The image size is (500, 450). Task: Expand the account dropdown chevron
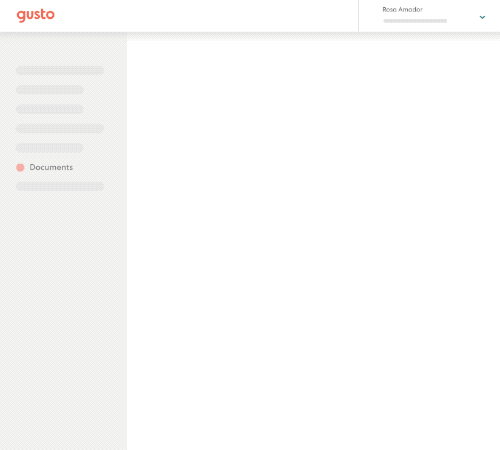tap(482, 17)
